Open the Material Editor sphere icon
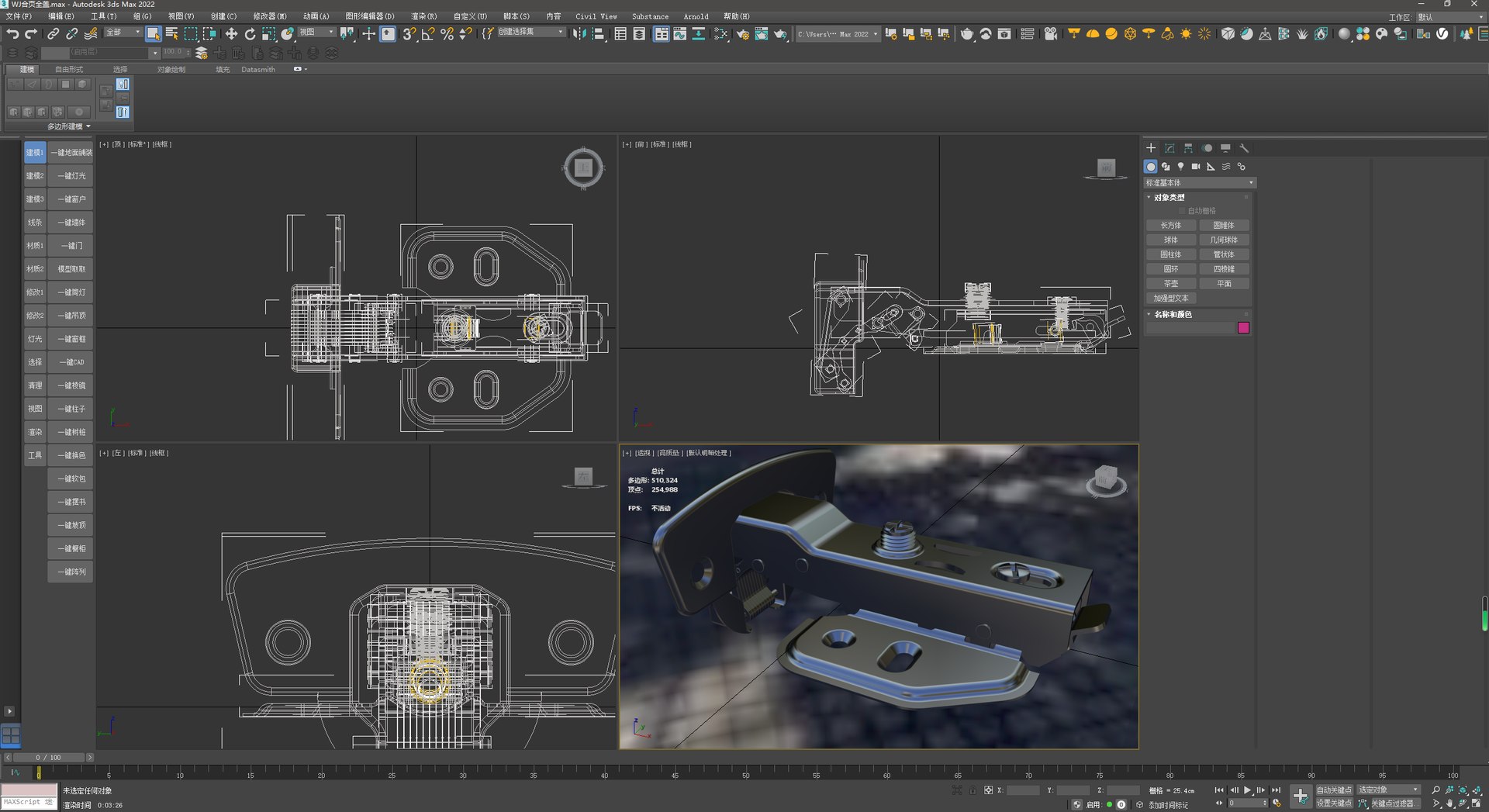Screen dimensions: 1489x812 [1344, 33]
